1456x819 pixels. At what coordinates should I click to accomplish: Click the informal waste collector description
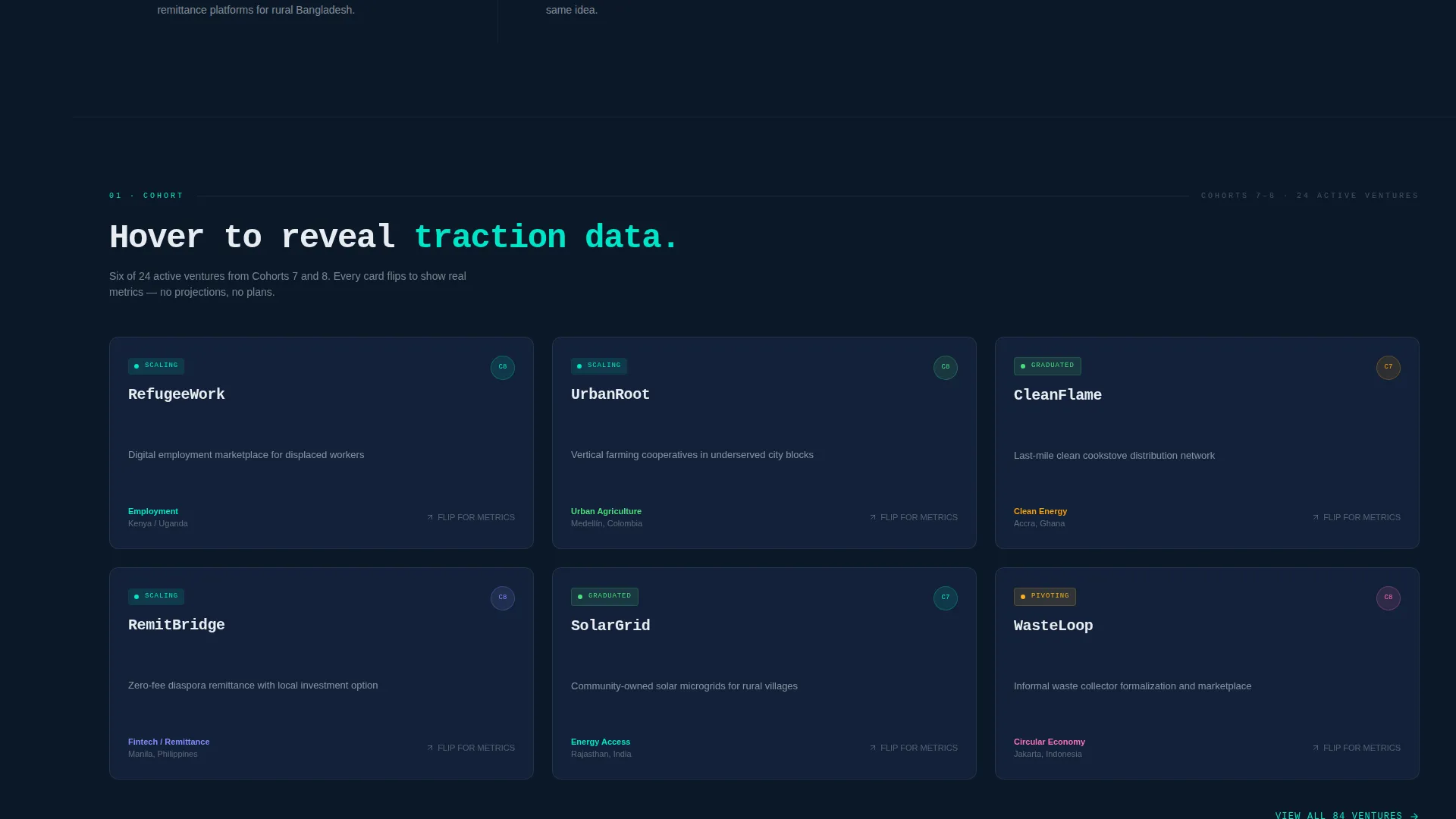coord(1133,686)
